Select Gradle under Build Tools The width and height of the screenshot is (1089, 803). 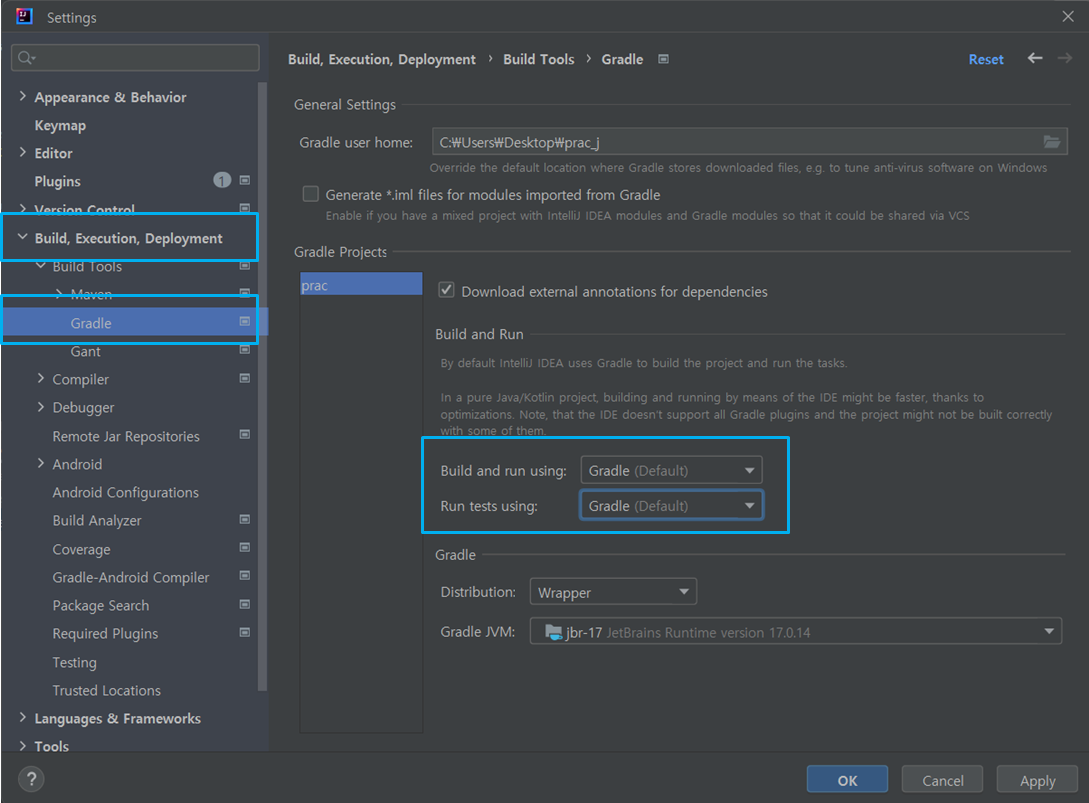[91, 323]
